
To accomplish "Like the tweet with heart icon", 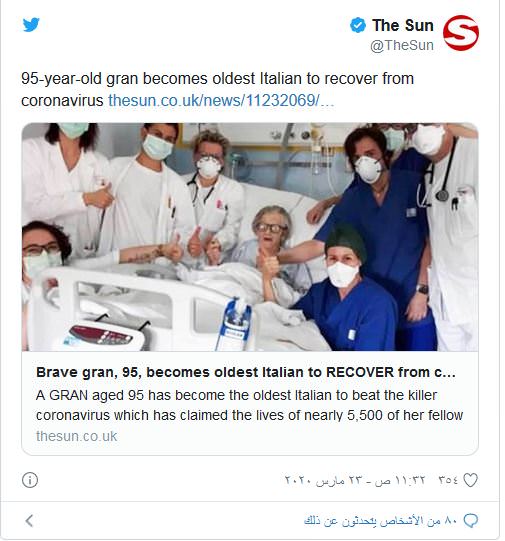I will [471, 480].
